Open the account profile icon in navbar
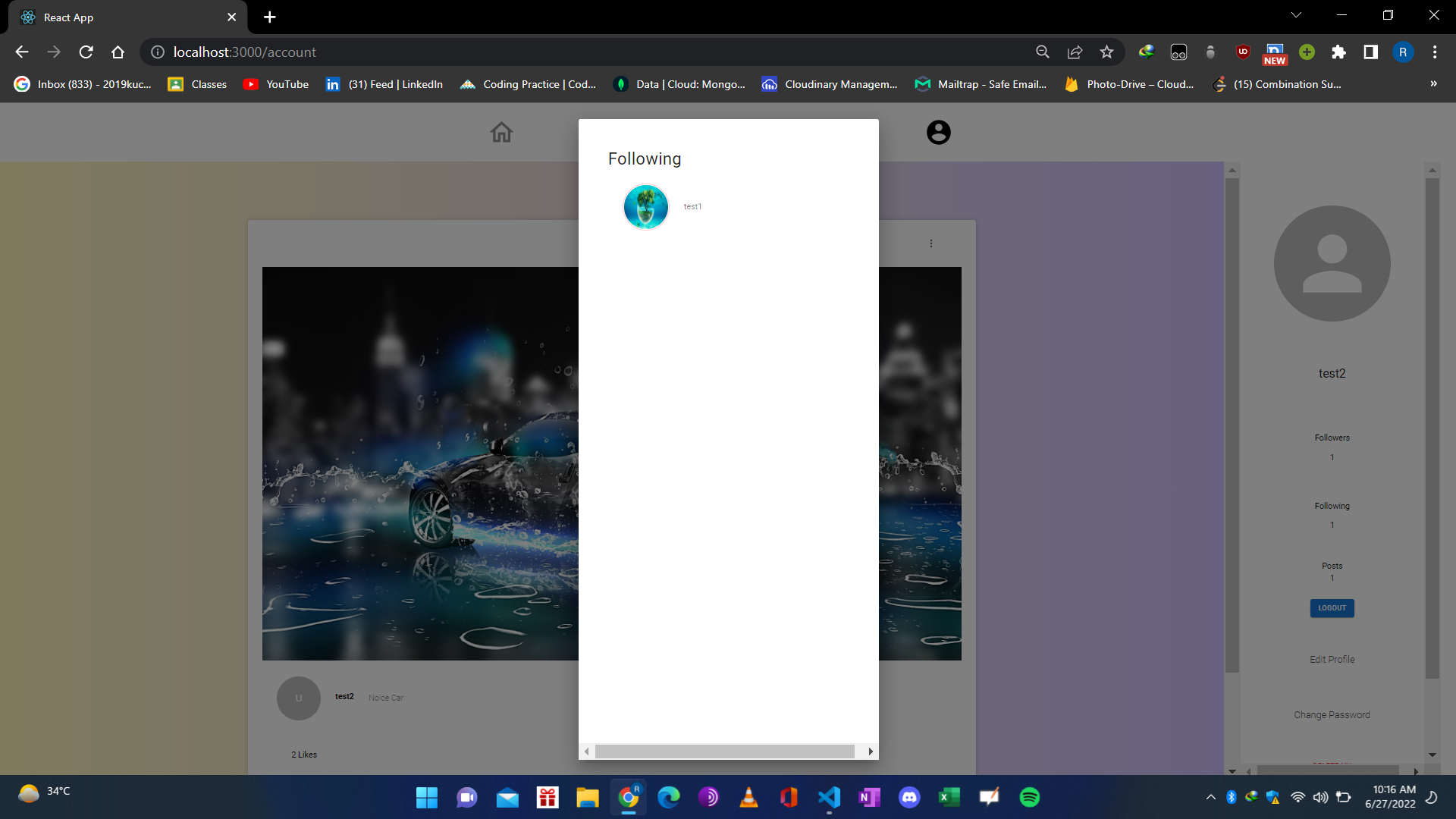 click(938, 132)
